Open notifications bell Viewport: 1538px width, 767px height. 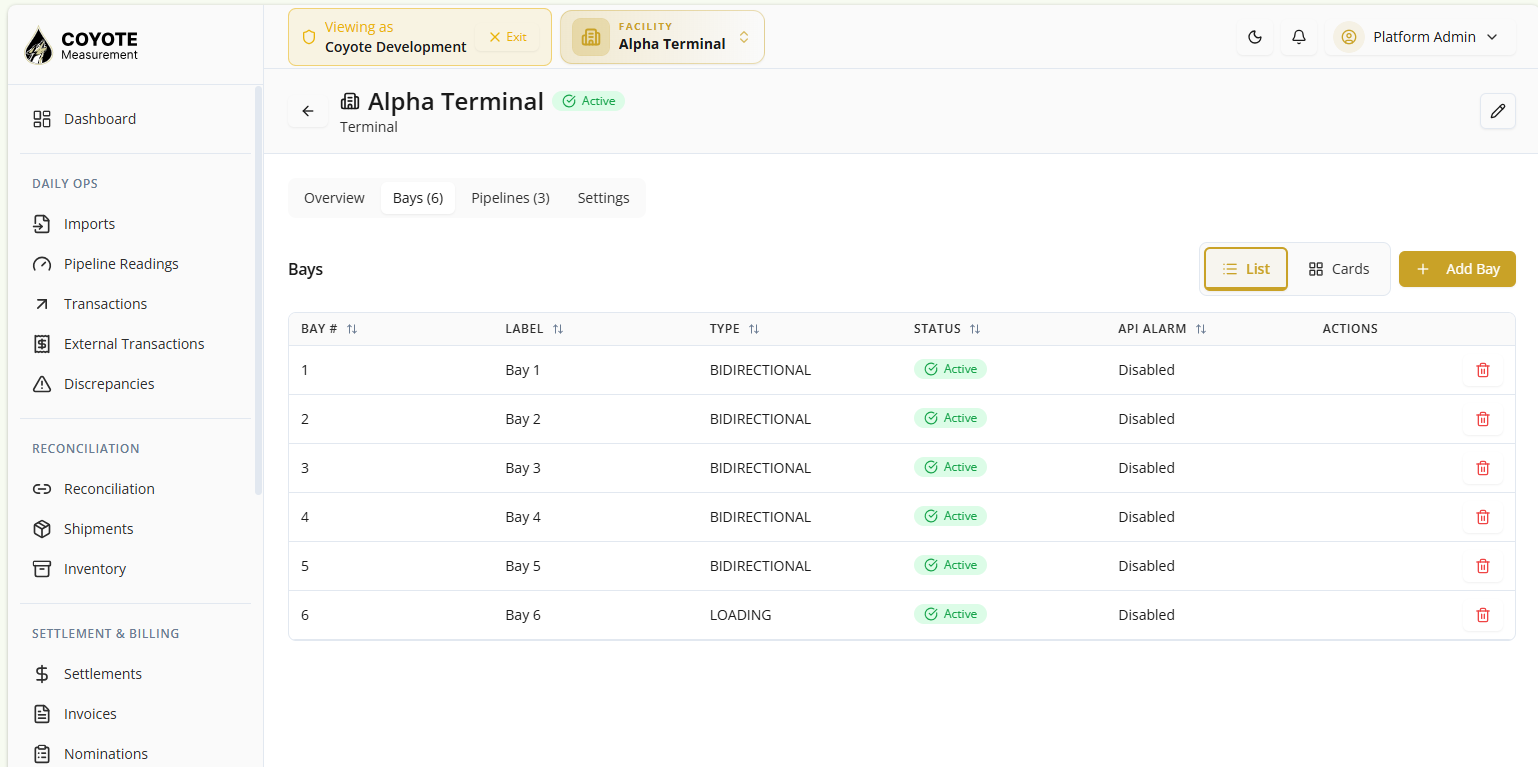[1299, 37]
